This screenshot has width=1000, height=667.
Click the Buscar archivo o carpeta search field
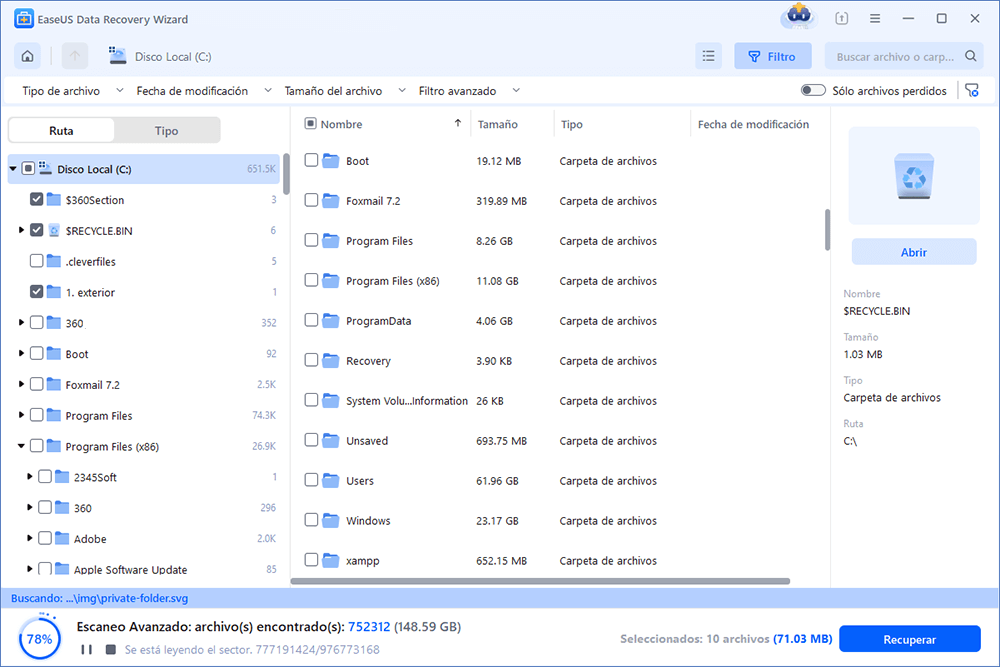coord(903,56)
